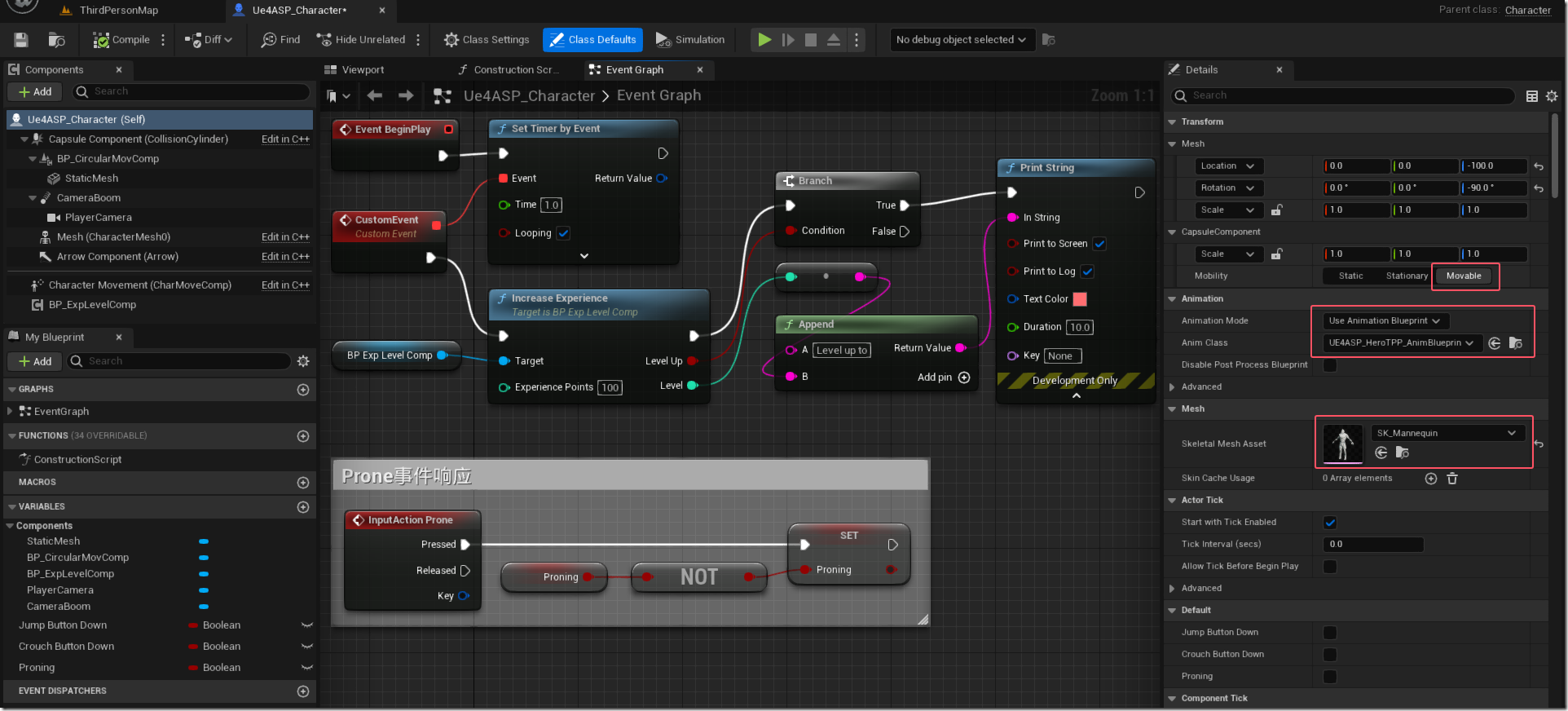Set Mobility to Static
The height and width of the screenshot is (711, 1568).
pyautogui.click(x=1350, y=276)
